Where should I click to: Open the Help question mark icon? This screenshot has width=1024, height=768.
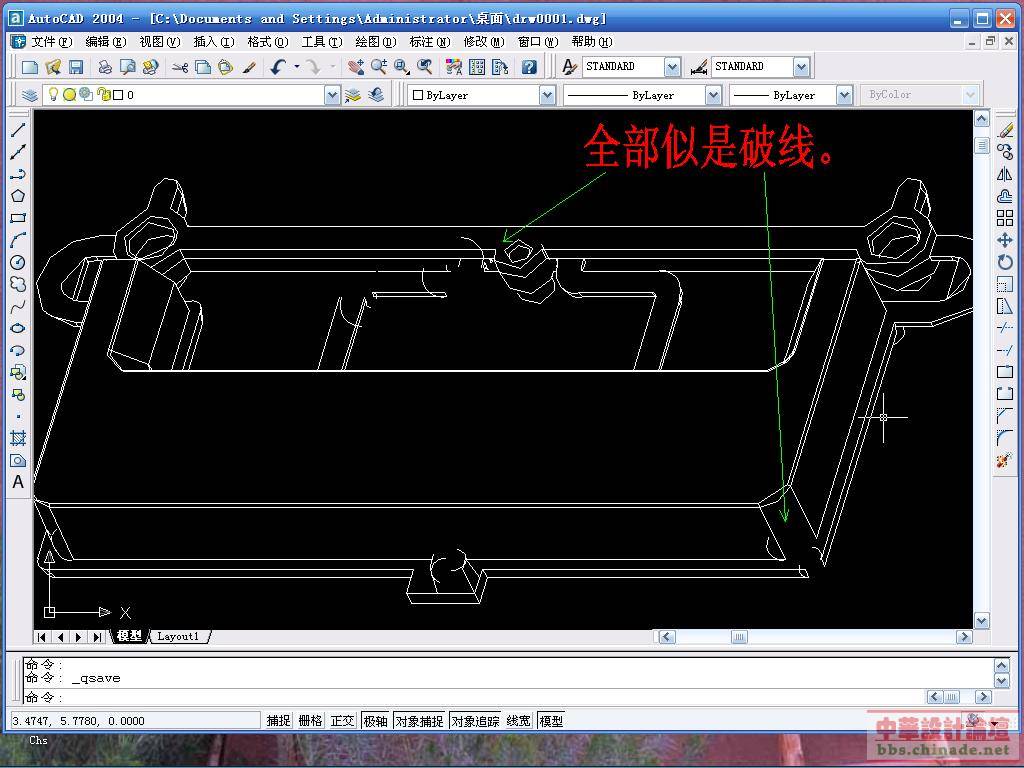[x=529, y=67]
